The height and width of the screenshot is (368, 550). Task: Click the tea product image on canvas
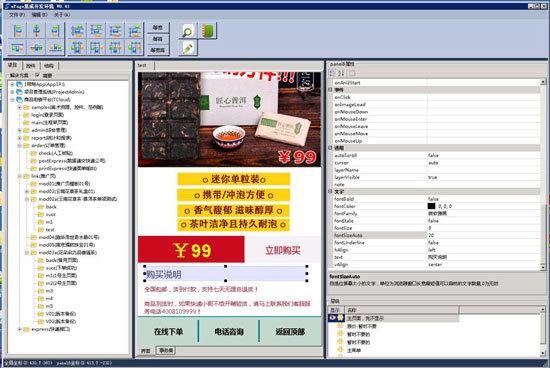click(229, 119)
